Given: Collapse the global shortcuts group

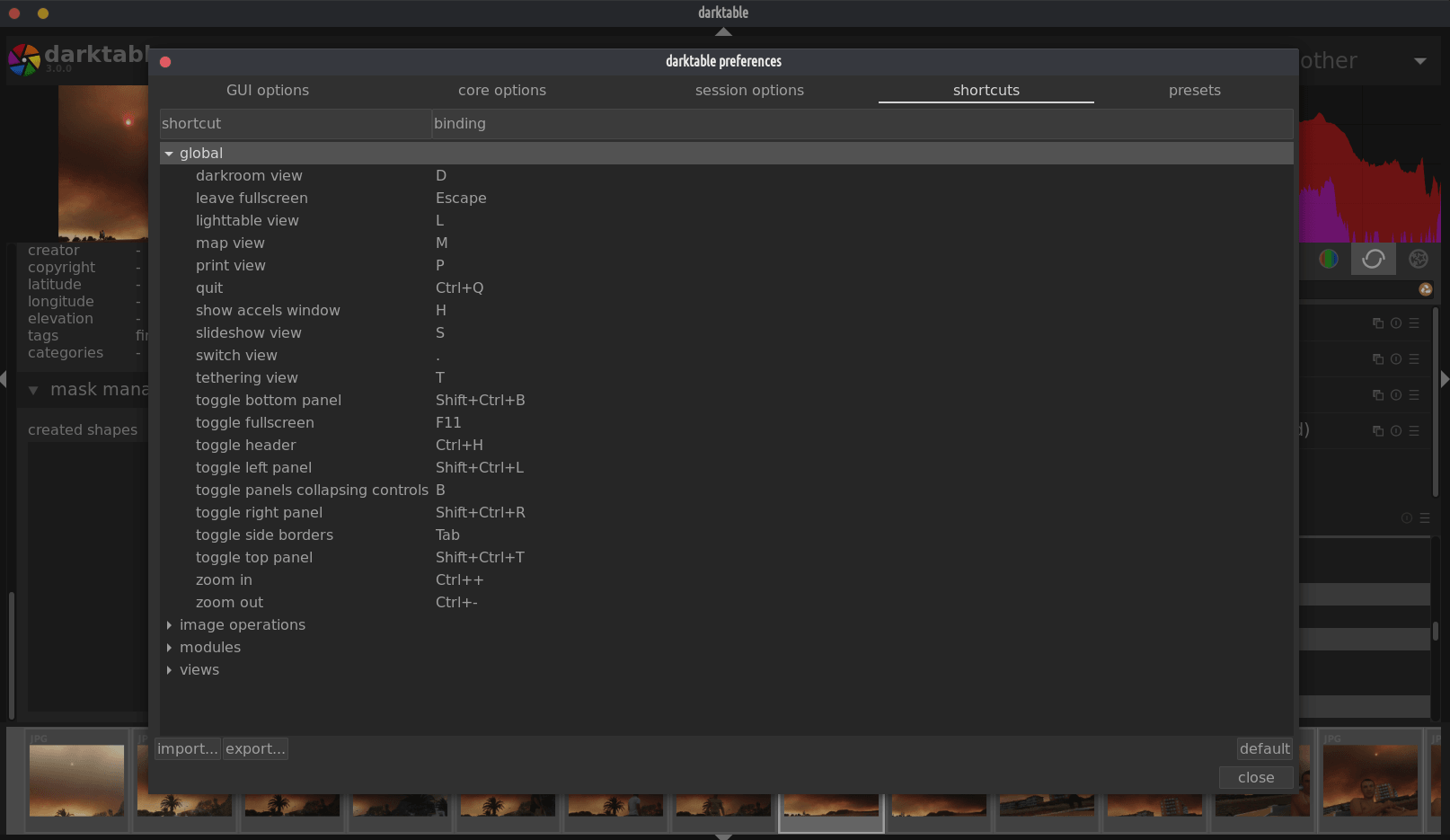Looking at the screenshot, I should [169, 154].
